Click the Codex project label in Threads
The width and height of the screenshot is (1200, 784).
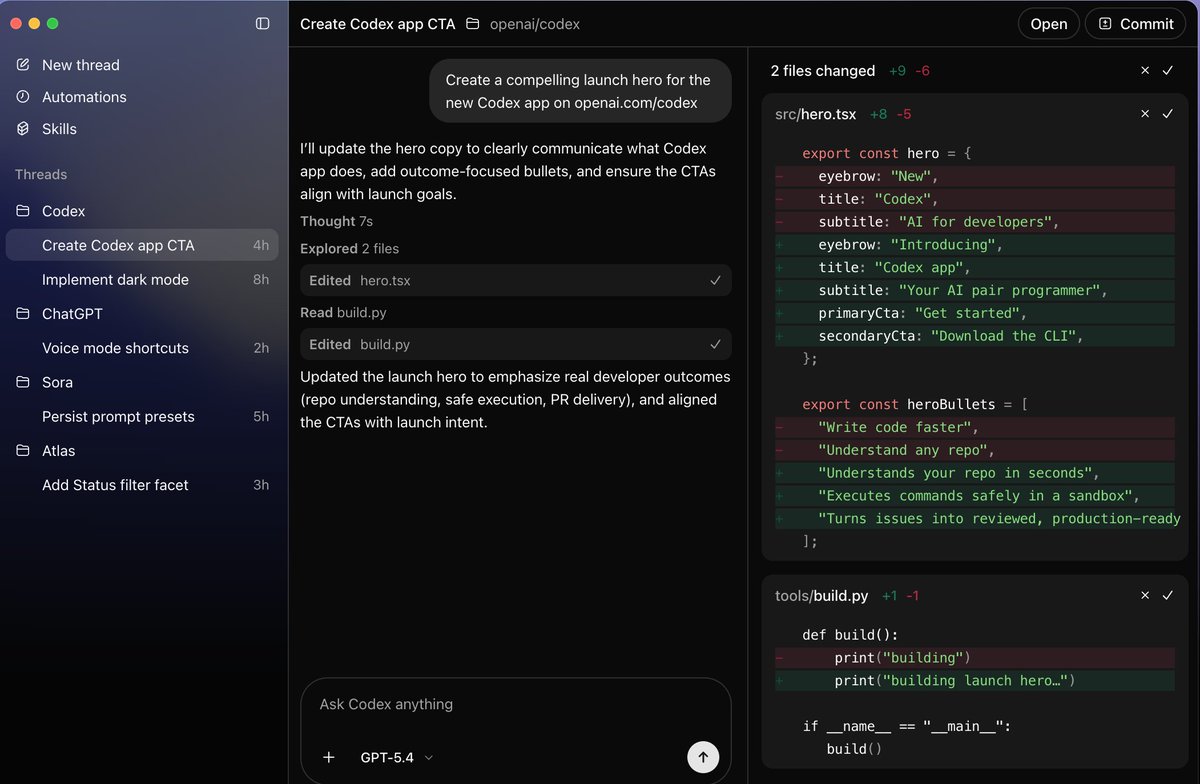coord(64,211)
